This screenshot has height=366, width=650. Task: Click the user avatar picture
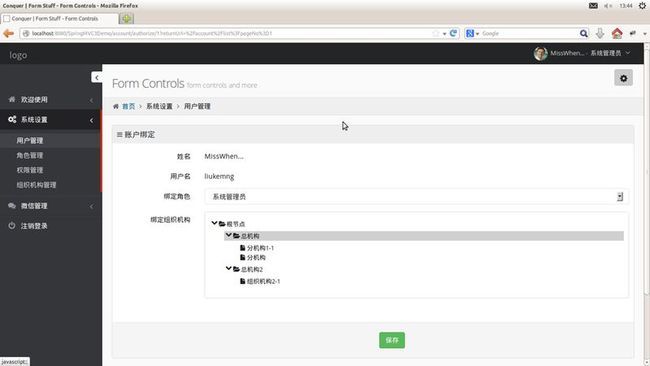[x=540, y=53]
